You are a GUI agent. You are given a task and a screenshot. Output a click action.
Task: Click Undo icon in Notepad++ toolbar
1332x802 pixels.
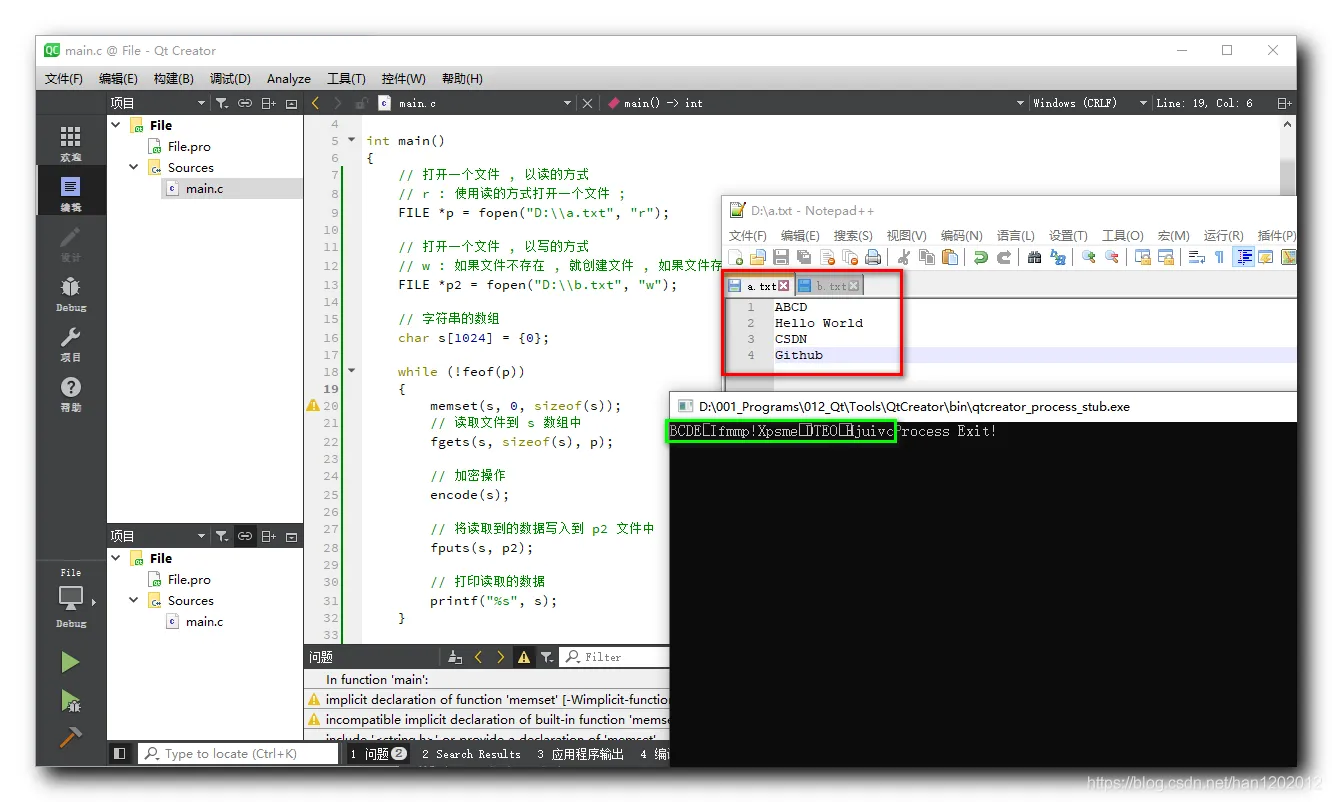[981, 257]
